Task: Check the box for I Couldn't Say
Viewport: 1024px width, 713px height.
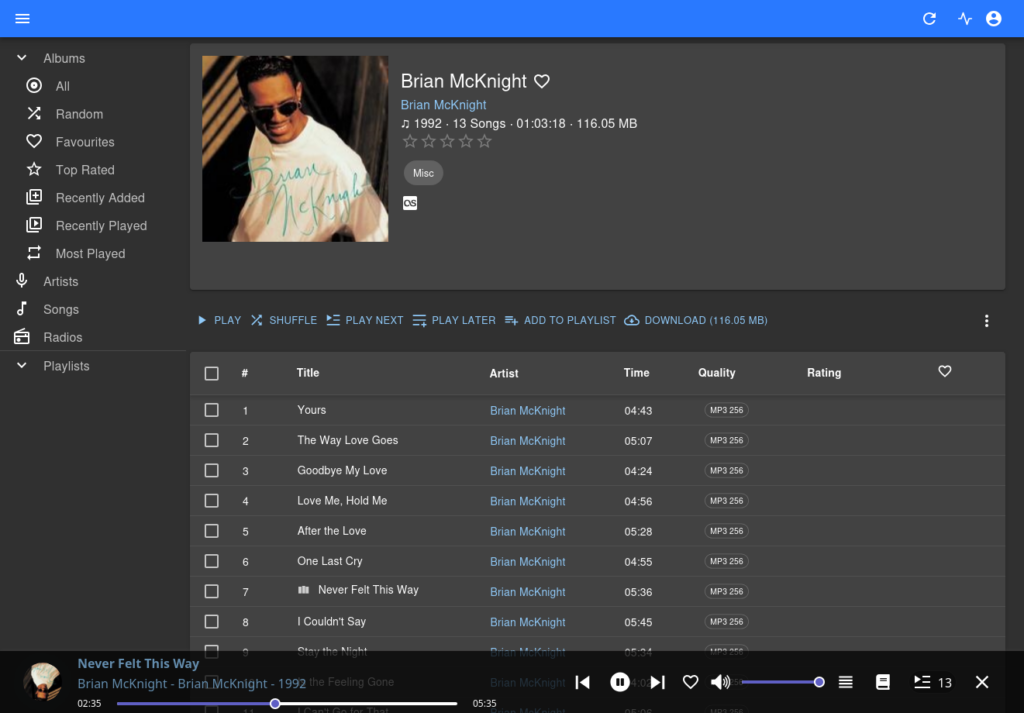Action: point(212,622)
